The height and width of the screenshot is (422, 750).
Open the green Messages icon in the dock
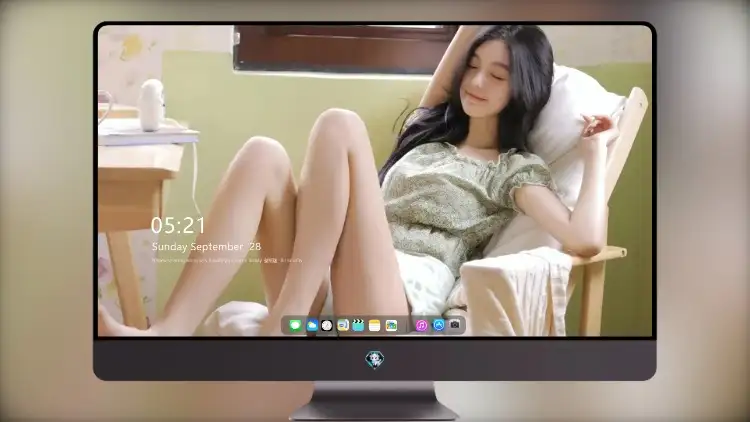pos(295,326)
